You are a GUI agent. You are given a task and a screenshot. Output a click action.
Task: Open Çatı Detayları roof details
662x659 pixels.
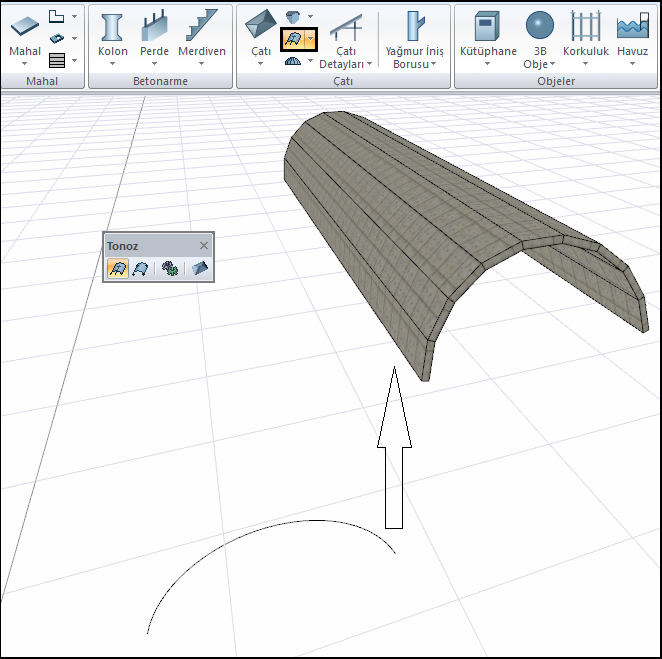[346, 27]
